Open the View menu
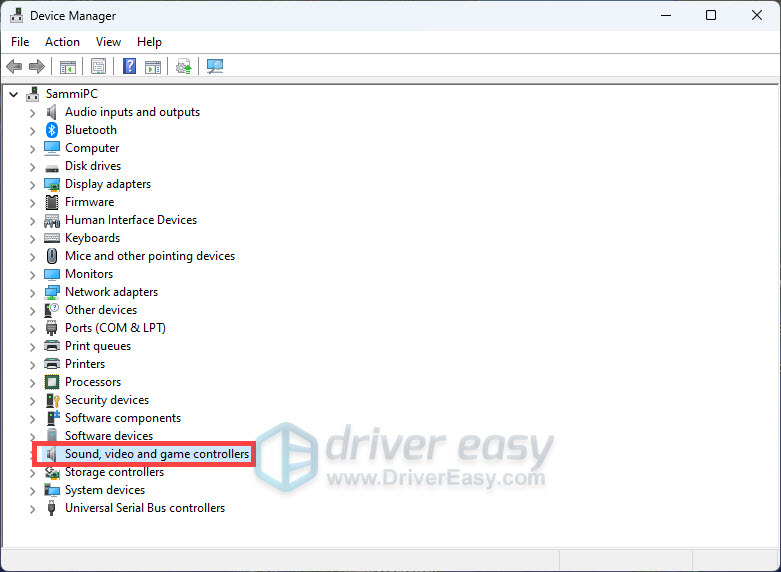Viewport: 781px width, 572px height. (108, 42)
